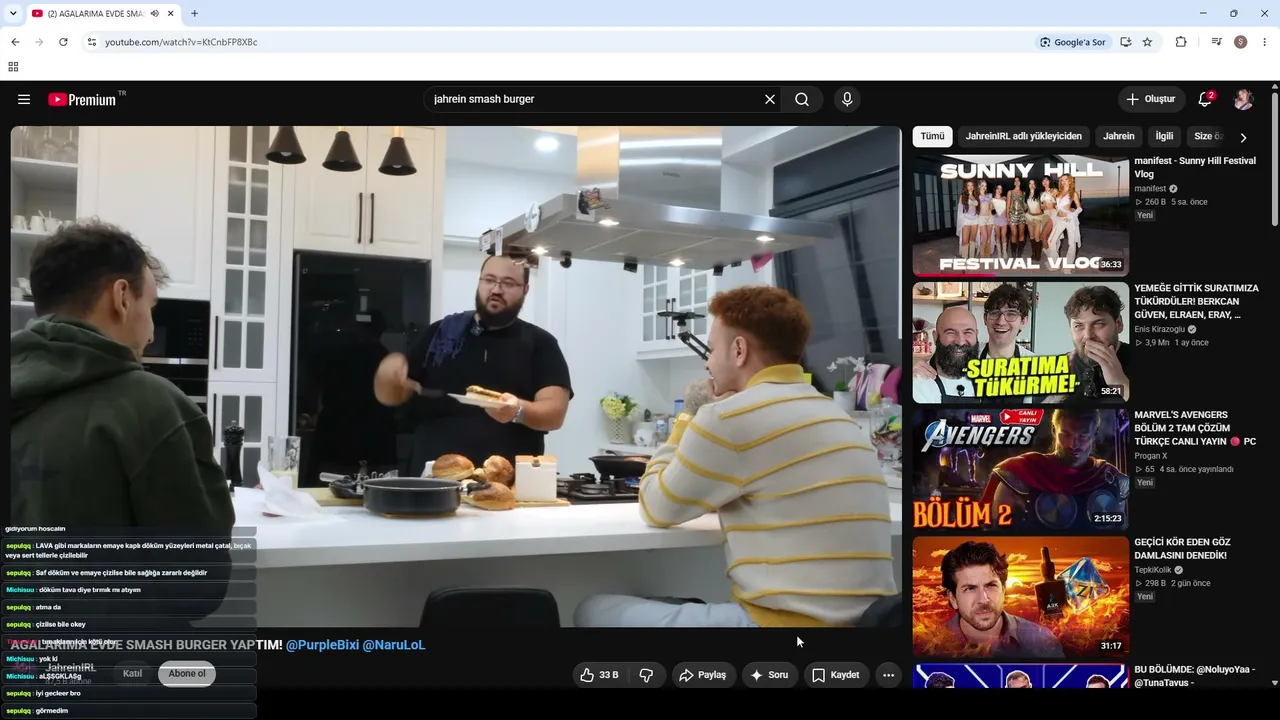This screenshot has width=1280, height=720.
Task: Save the video with Kaydet
Action: pos(836,675)
